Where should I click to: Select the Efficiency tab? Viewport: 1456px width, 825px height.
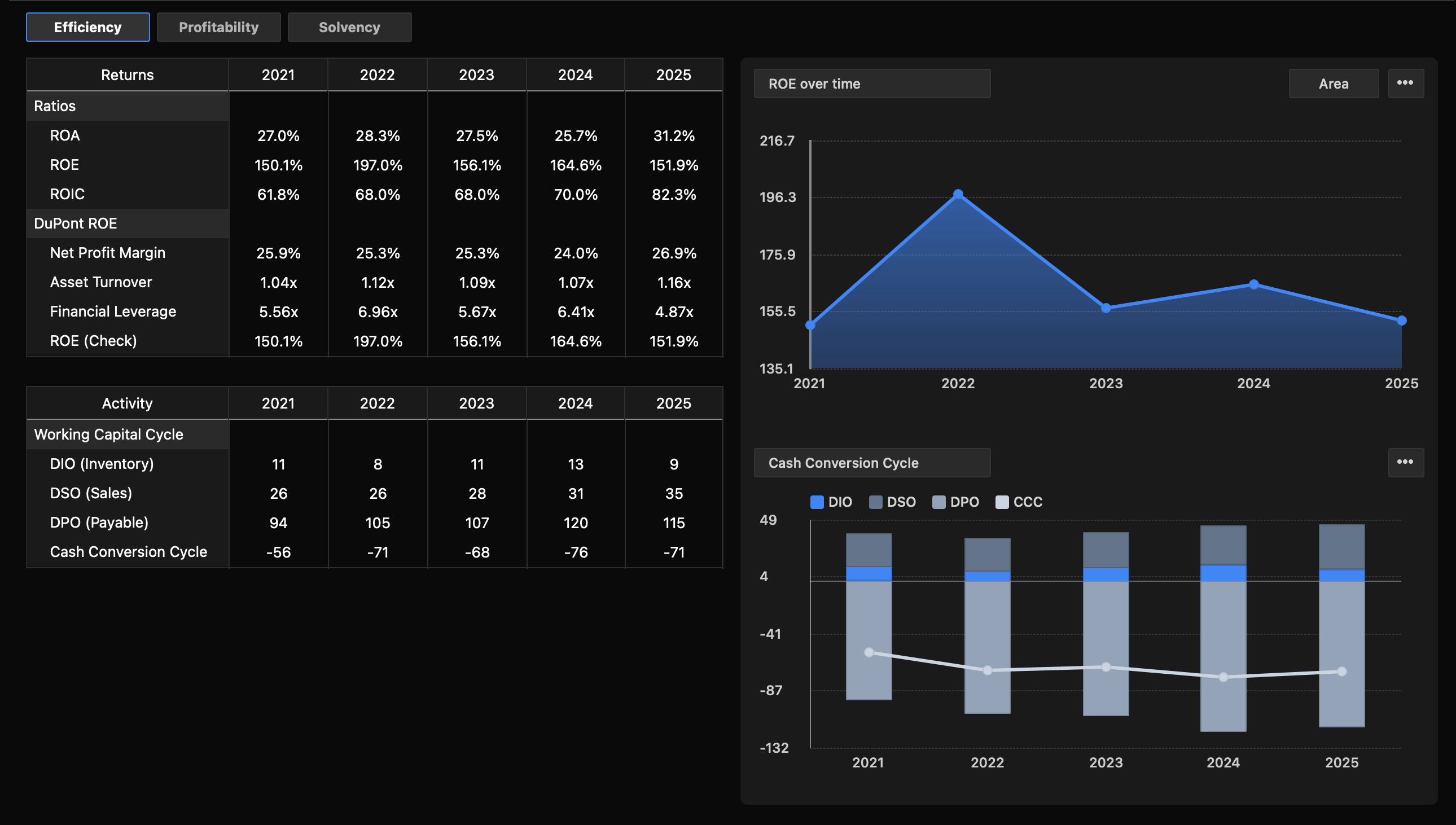click(x=87, y=27)
